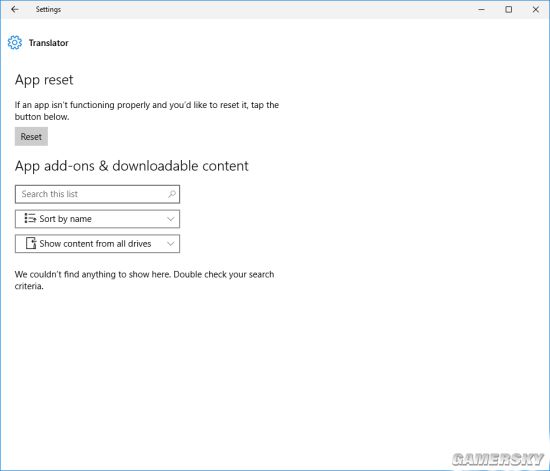The height and width of the screenshot is (471, 550).
Task: Expand 'Show content from all drives' dropdown
Action: pos(97,243)
